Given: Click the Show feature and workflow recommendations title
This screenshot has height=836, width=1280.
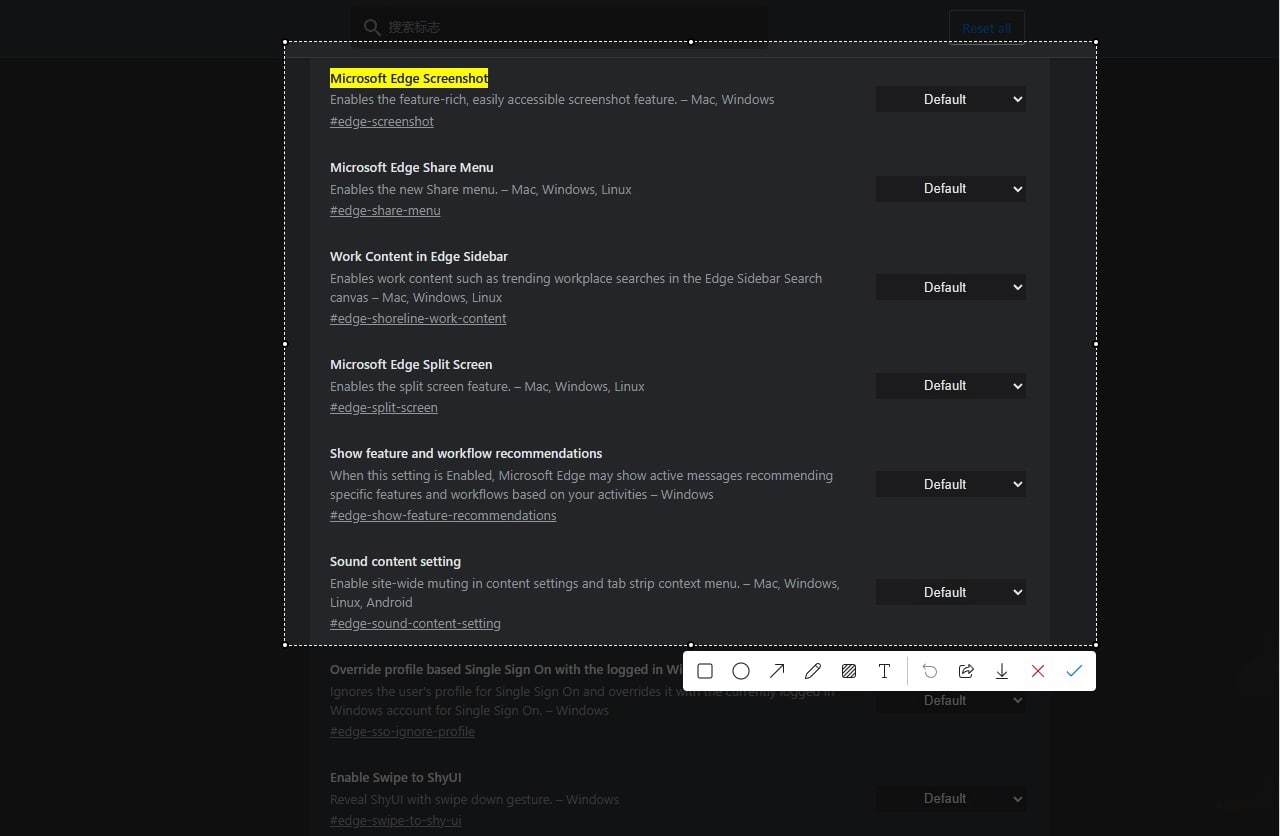Looking at the screenshot, I should click(x=466, y=453).
